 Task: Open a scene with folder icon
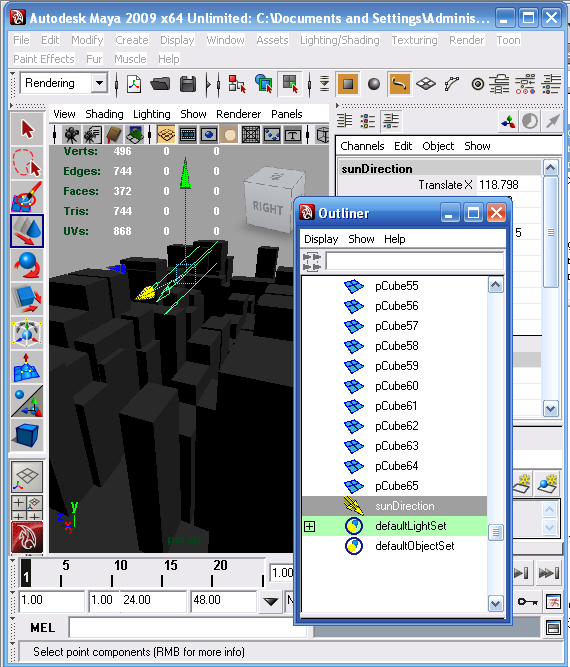pyautogui.click(x=160, y=84)
